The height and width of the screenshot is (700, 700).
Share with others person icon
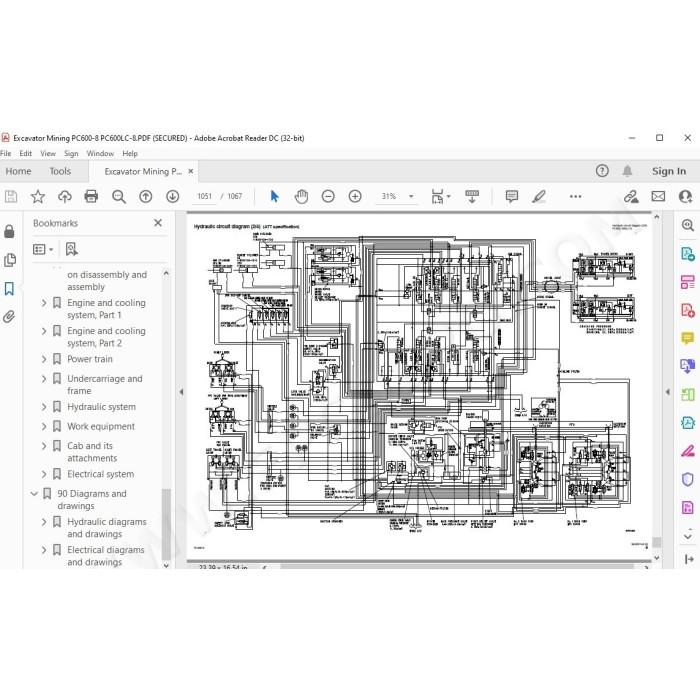[685, 196]
